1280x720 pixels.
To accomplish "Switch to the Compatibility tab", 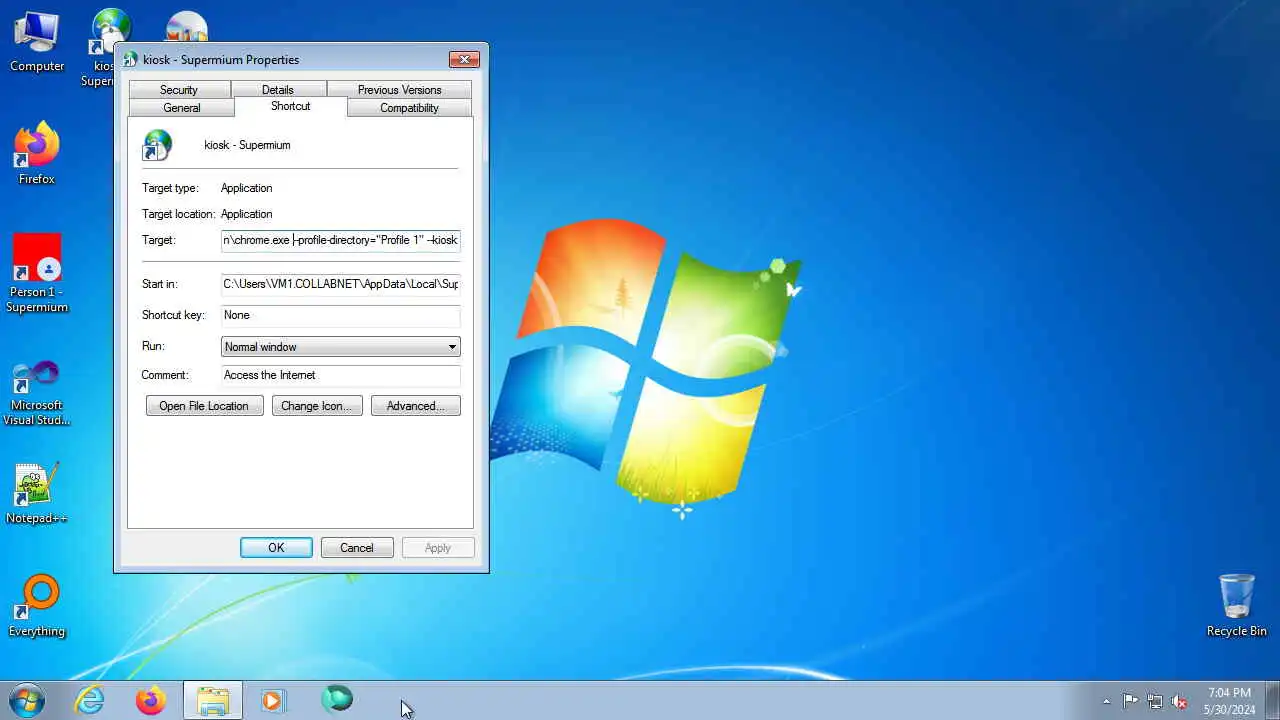I will (409, 108).
